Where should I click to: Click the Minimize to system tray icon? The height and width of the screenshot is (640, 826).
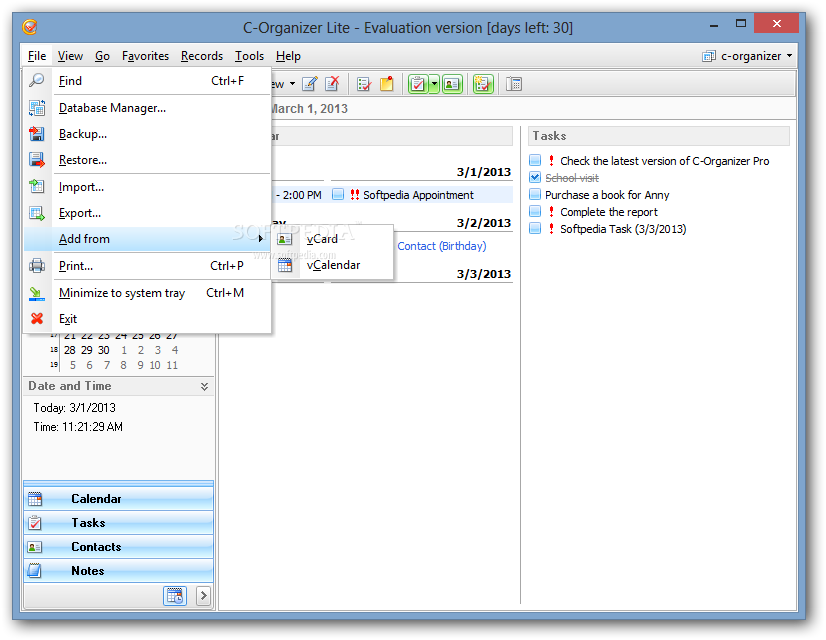tap(36, 293)
